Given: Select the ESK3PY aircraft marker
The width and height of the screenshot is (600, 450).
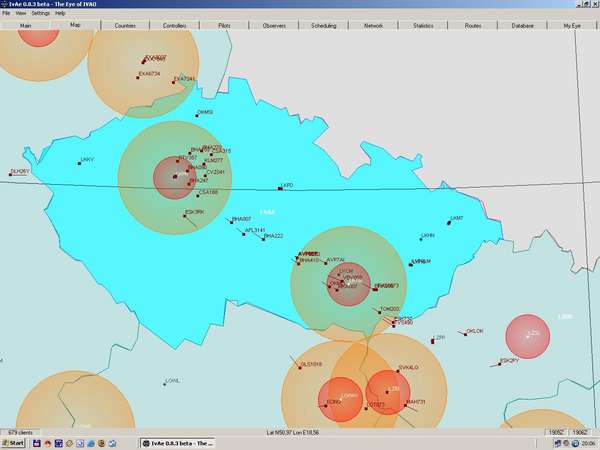Looking at the screenshot, I should 500,364.
